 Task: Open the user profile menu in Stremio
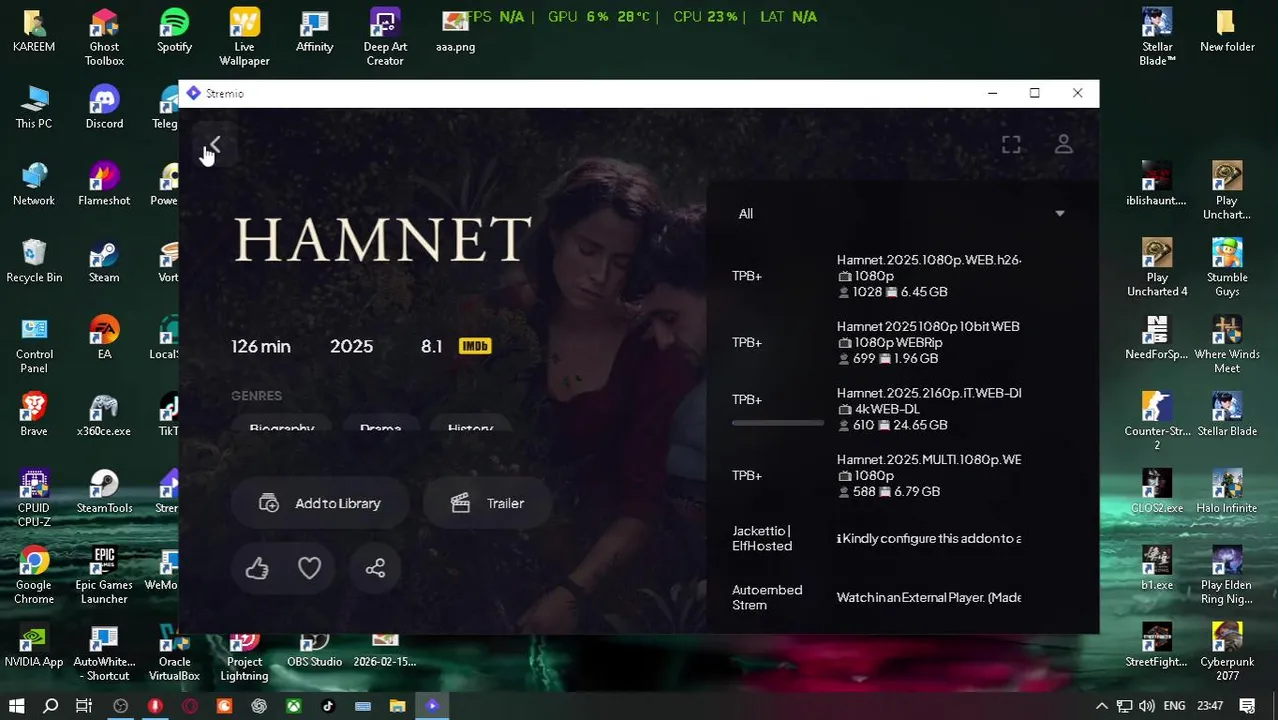[1063, 145]
